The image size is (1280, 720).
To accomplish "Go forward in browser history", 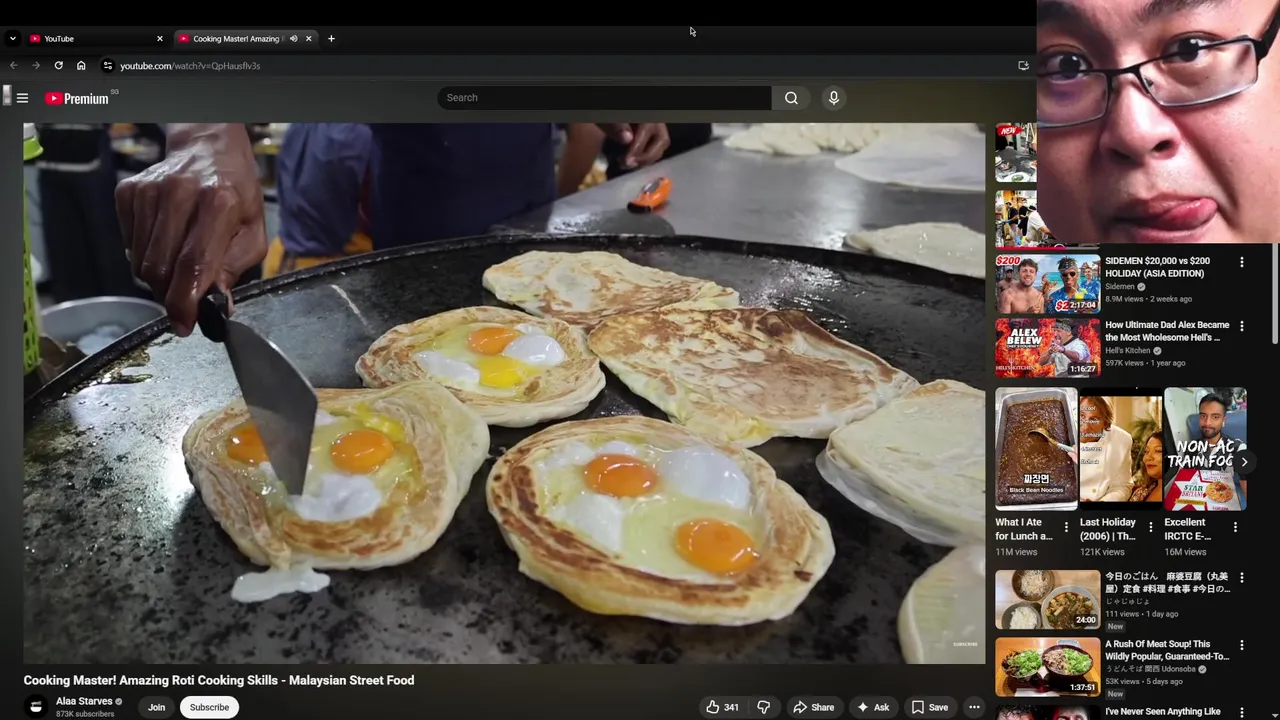I will click(36, 66).
